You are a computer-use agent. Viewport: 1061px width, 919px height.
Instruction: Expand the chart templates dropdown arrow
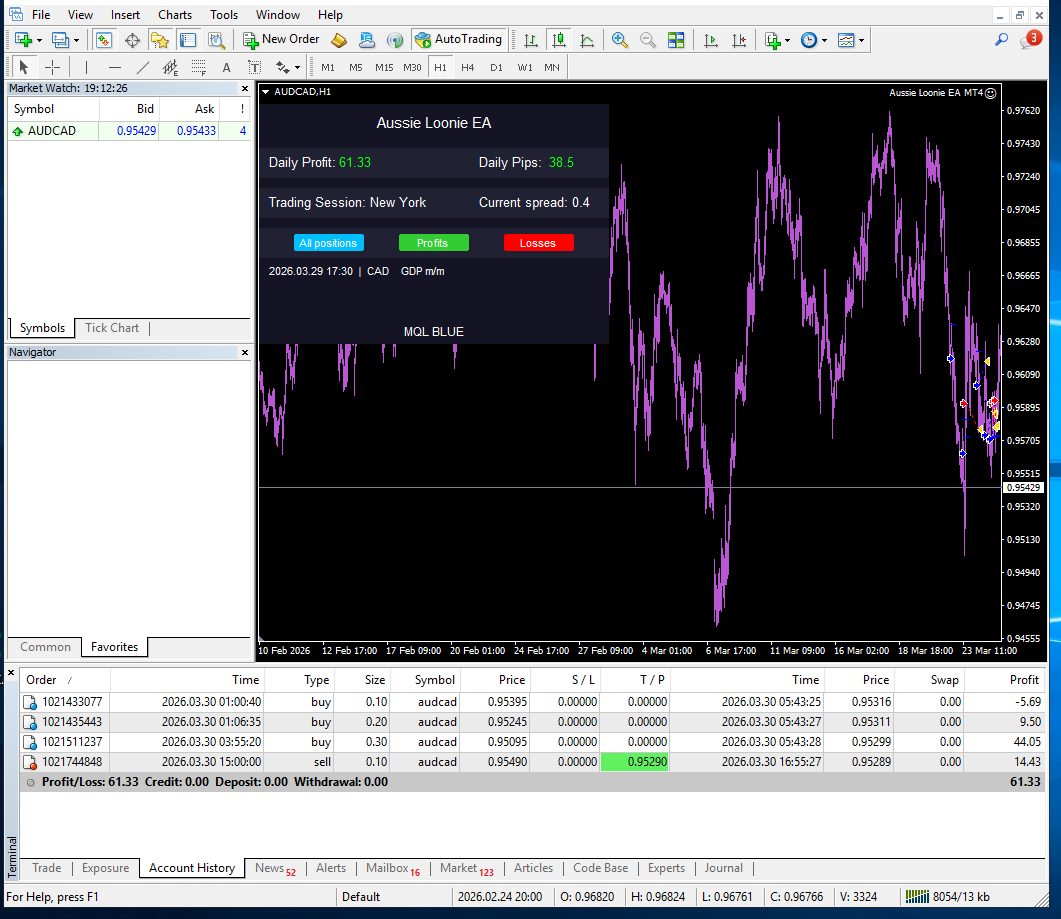[861, 41]
